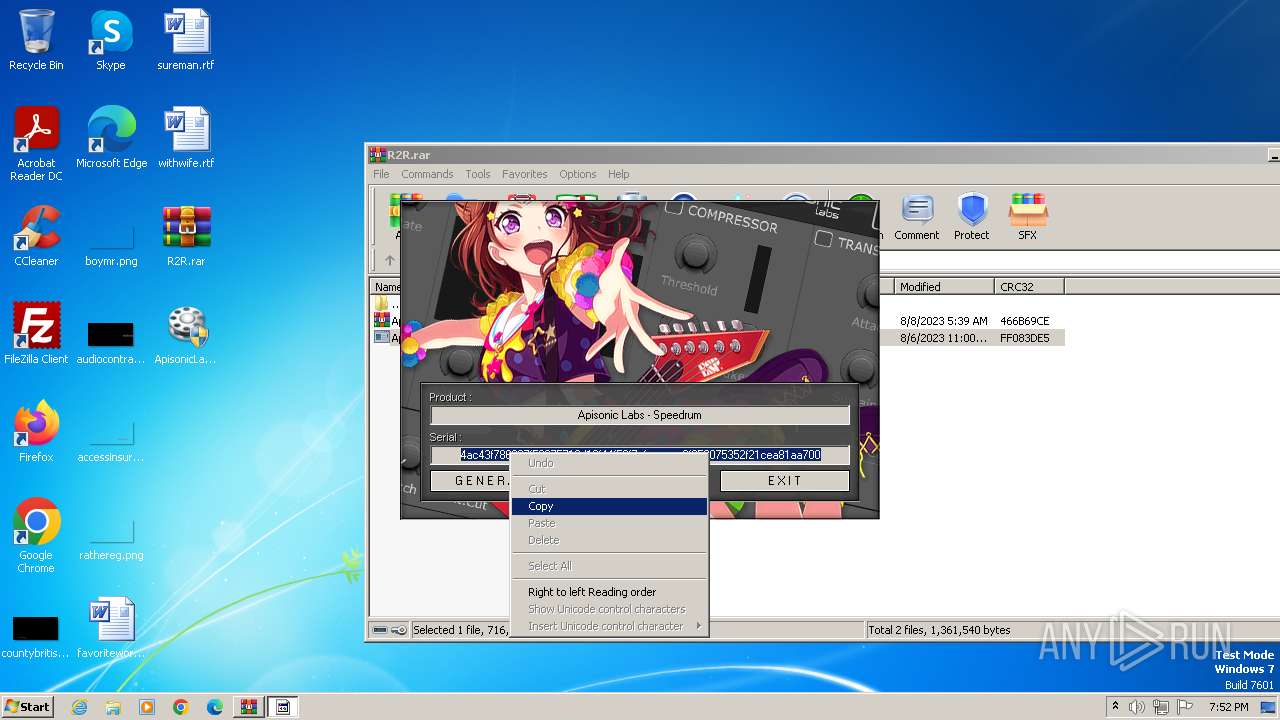Screen dimensions: 1280x720
Task: Open the Help menu in WinRAR
Action: [619, 174]
